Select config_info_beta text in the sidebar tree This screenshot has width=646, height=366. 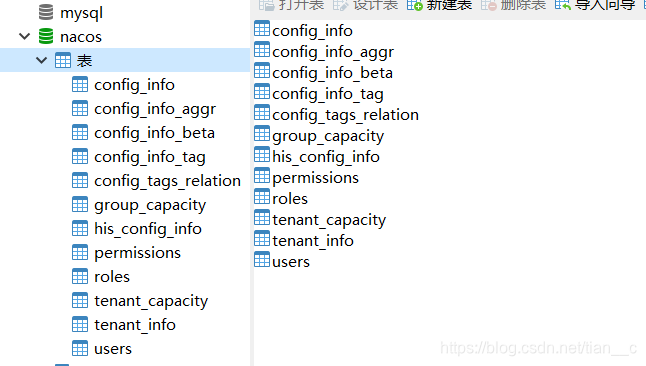[154, 133]
